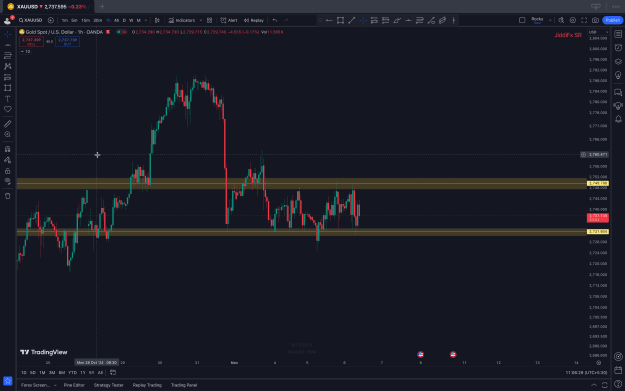Viewport: 625px width, 391px height.
Task: Open chart settings gear icon
Action: (x=573, y=20)
